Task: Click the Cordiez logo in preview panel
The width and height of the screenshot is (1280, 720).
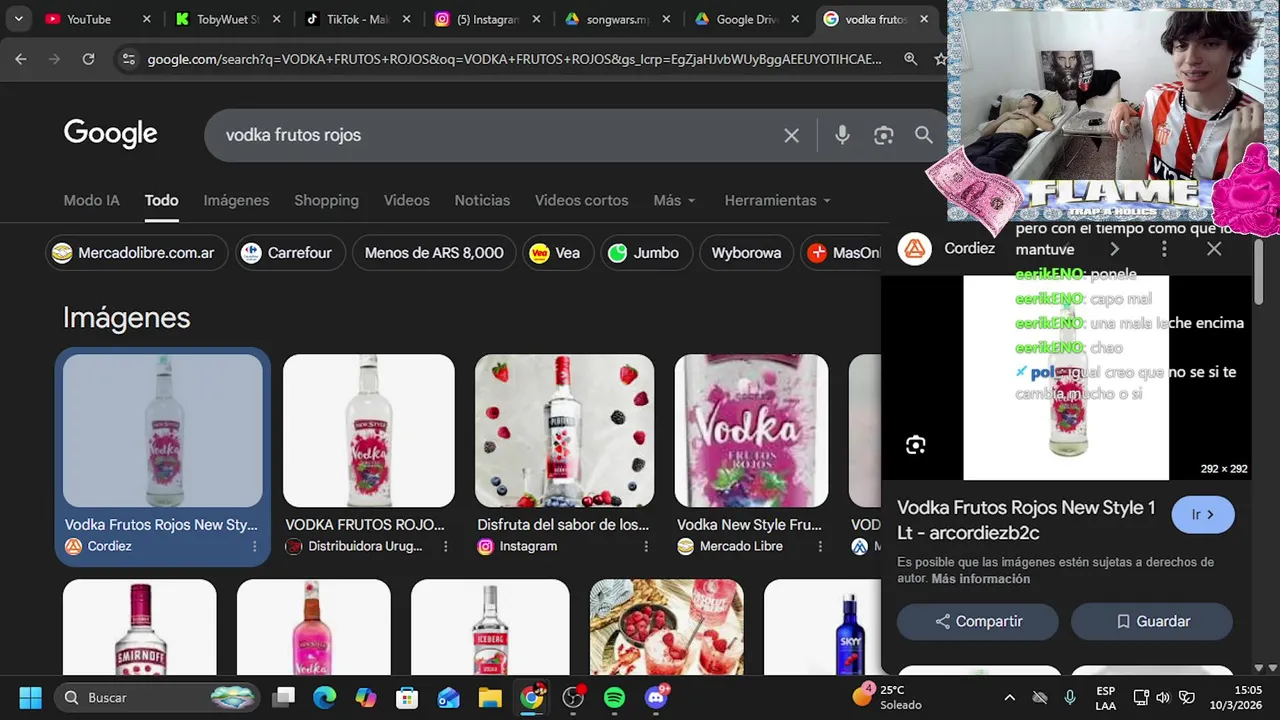Action: 914,249
